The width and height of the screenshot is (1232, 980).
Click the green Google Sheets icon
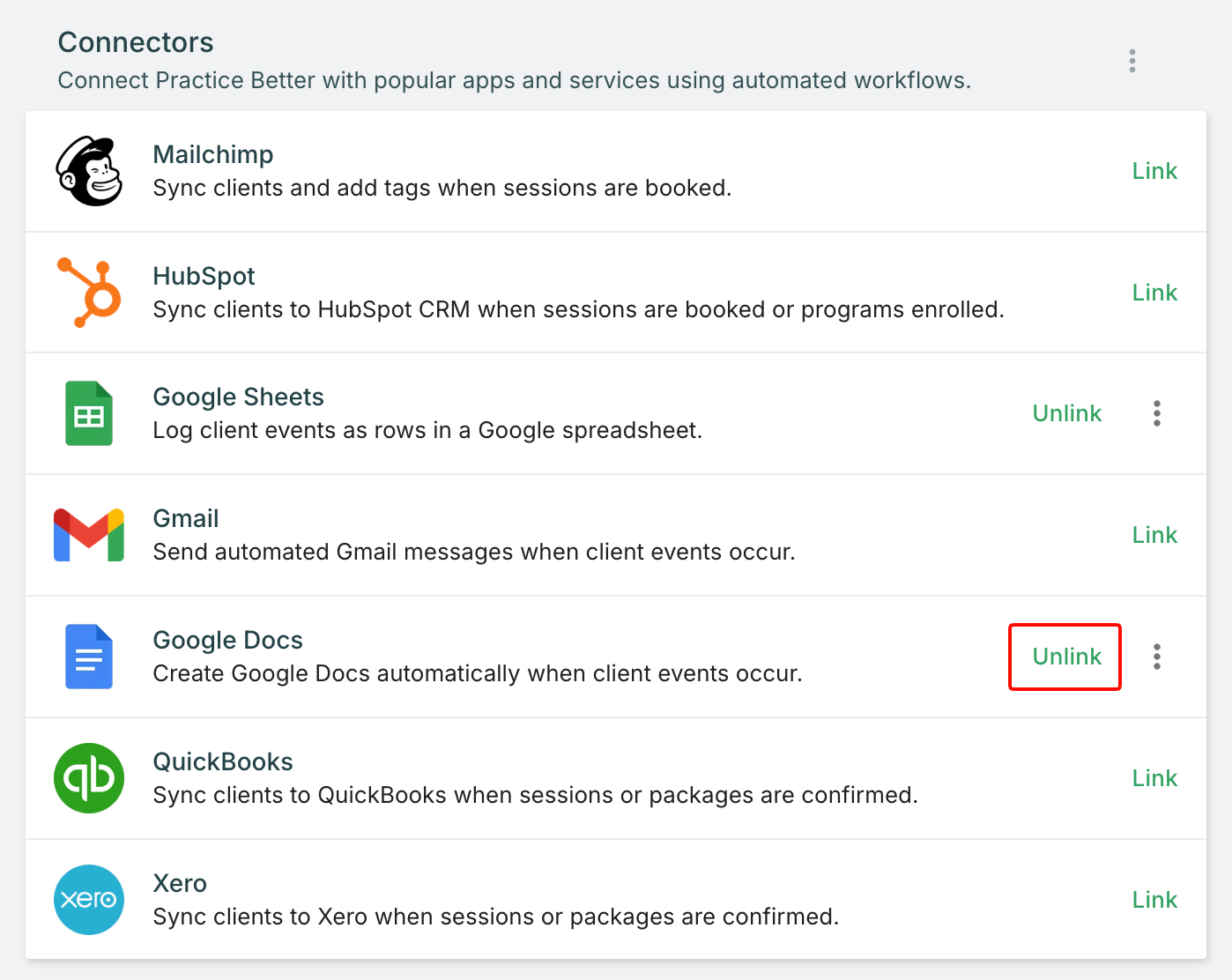pyautogui.click(x=89, y=413)
